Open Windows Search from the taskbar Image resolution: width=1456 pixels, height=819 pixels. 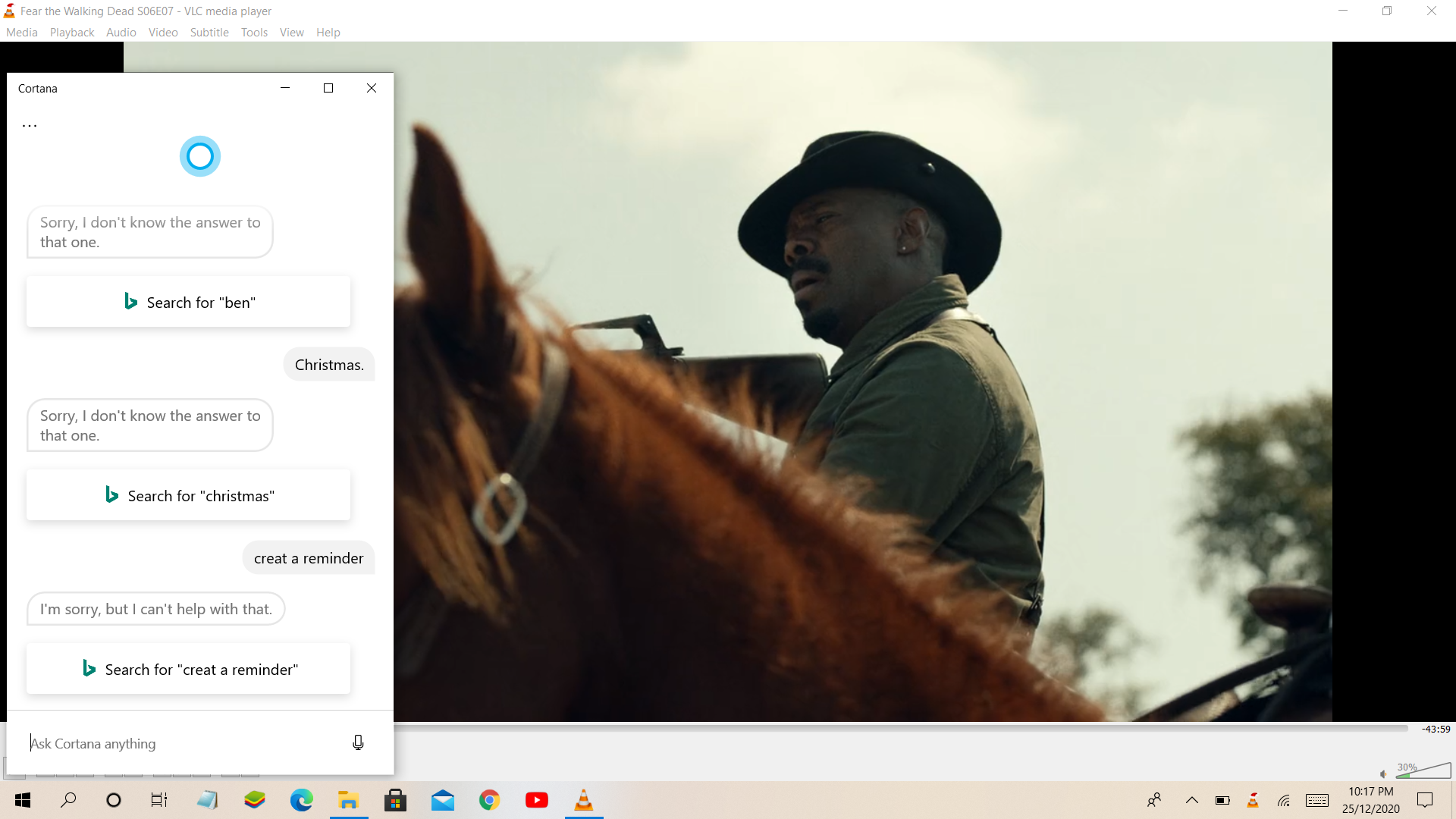(x=68, y=800)
